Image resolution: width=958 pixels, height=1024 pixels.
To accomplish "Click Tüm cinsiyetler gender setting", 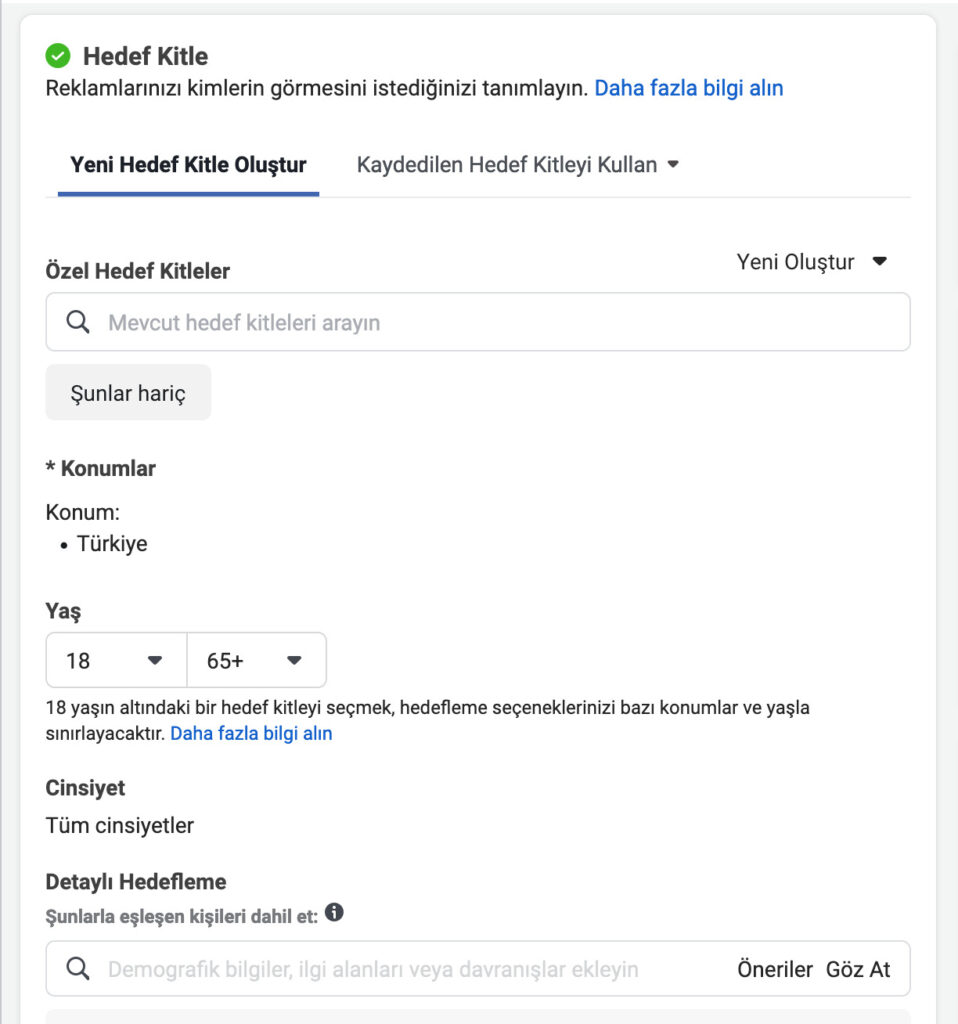I will 120,825.
